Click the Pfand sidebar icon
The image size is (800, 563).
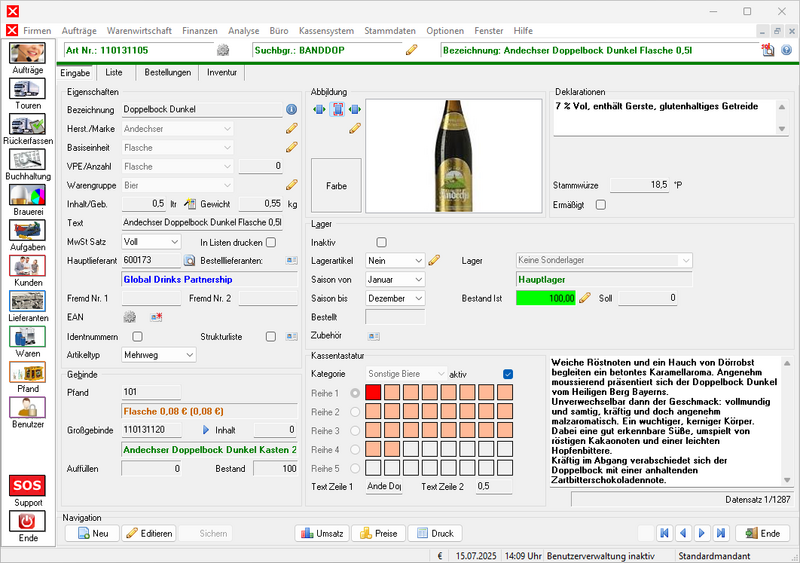click(28, 374)
